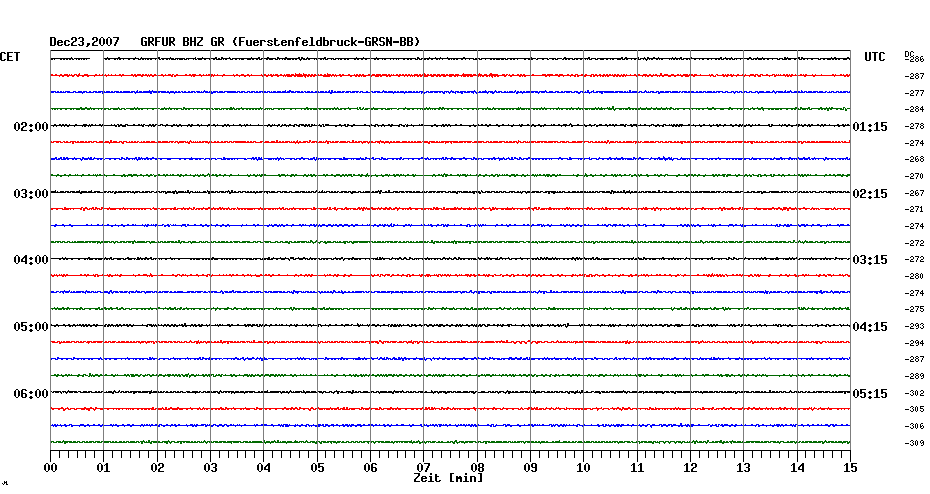
Task: Click the DC value -280
Action: 915,276
